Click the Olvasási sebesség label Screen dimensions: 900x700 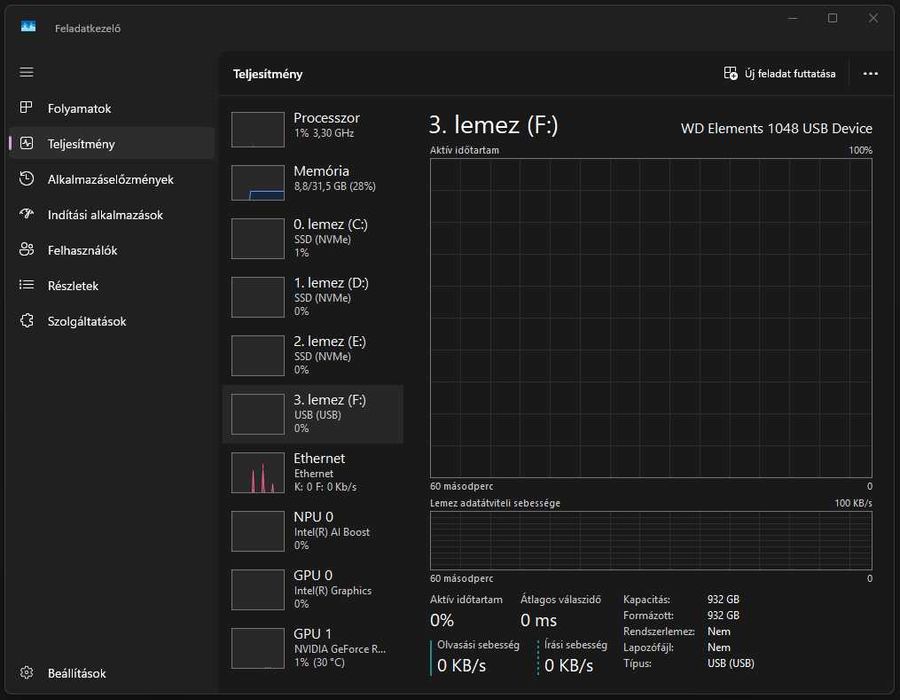(478, 645)
